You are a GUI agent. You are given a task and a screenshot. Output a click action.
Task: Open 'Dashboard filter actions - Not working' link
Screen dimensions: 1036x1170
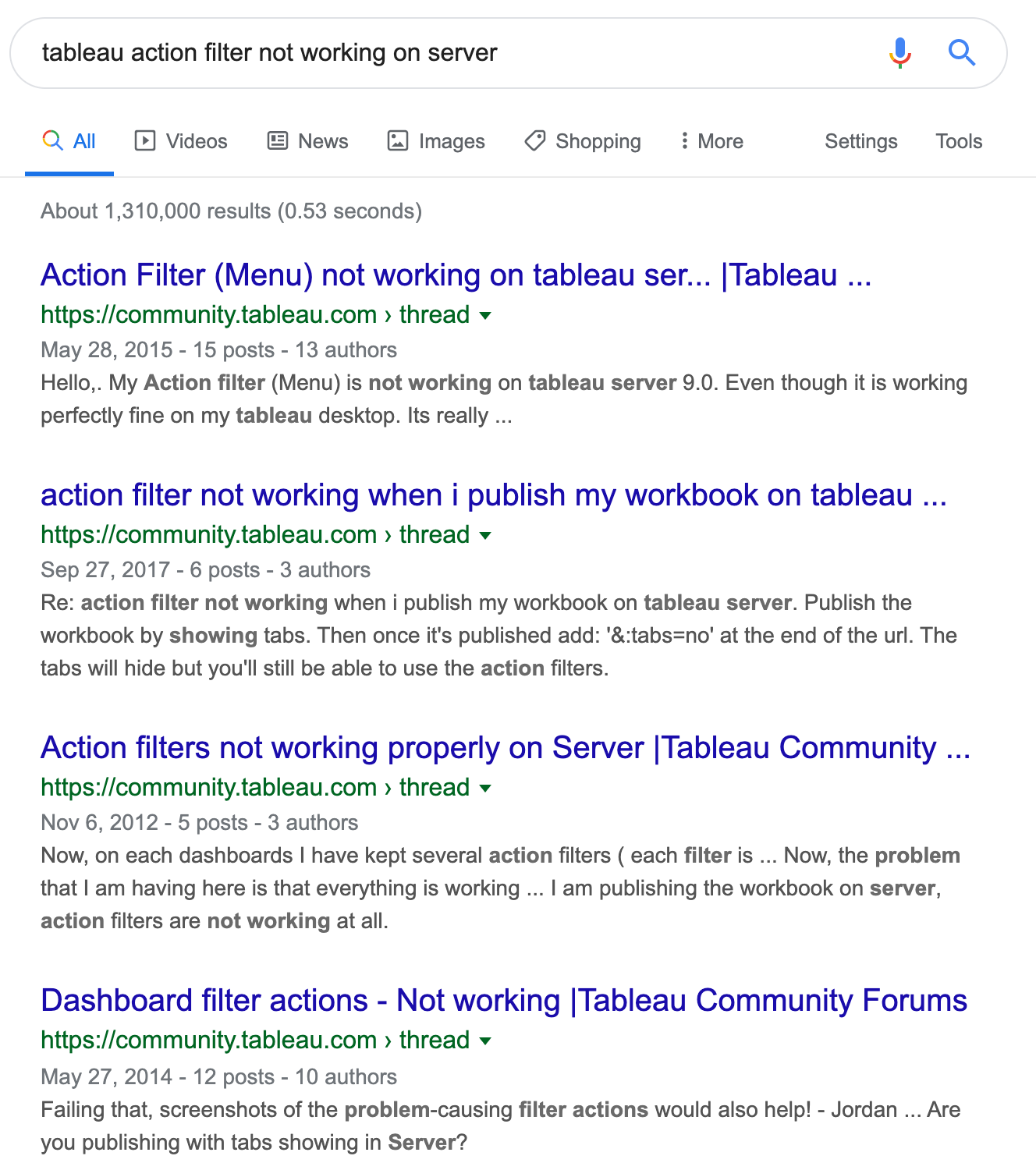(504, 1001)
